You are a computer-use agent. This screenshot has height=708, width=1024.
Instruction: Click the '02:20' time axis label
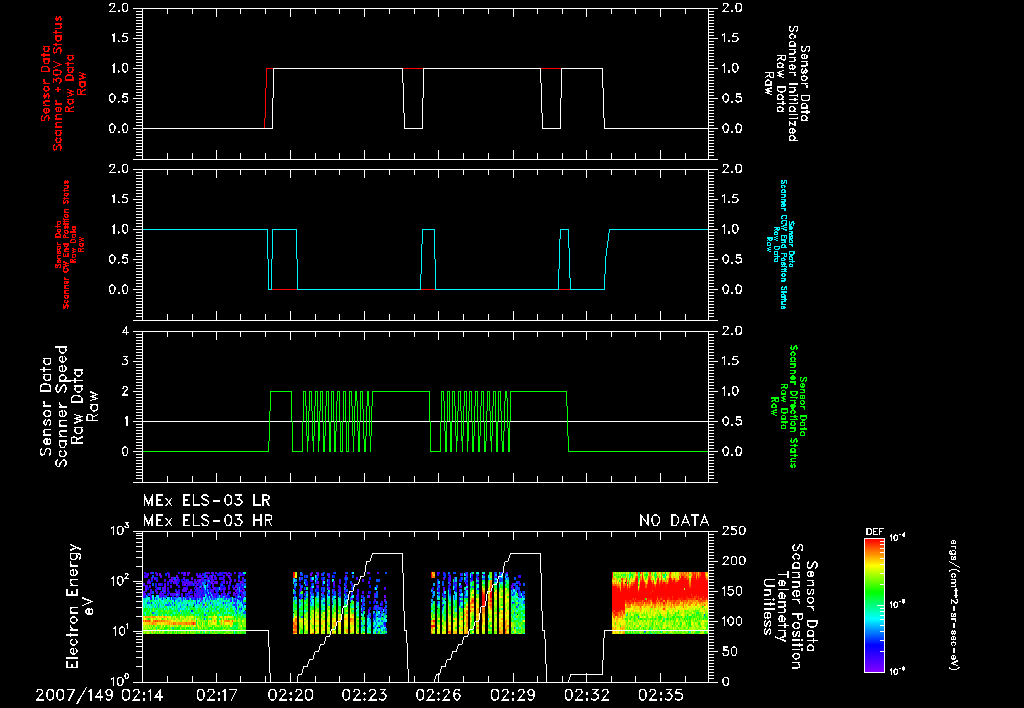click(290, 694)
